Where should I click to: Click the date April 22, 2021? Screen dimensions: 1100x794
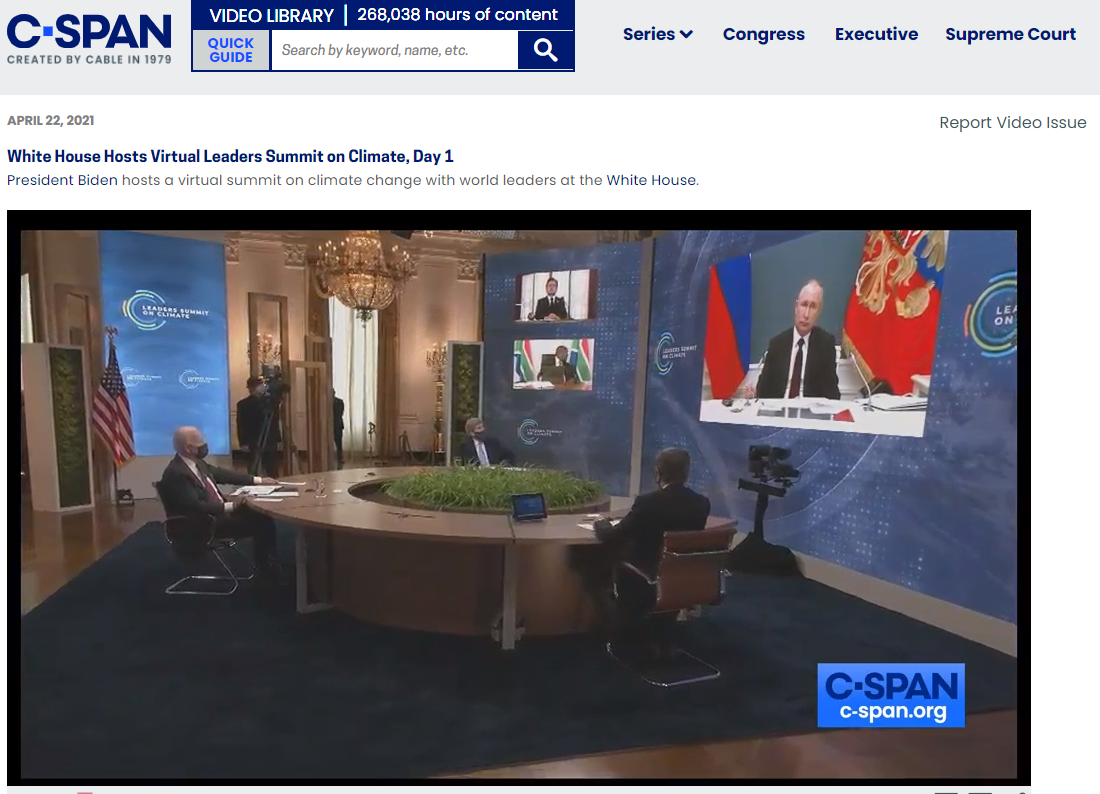coord(51,121)
